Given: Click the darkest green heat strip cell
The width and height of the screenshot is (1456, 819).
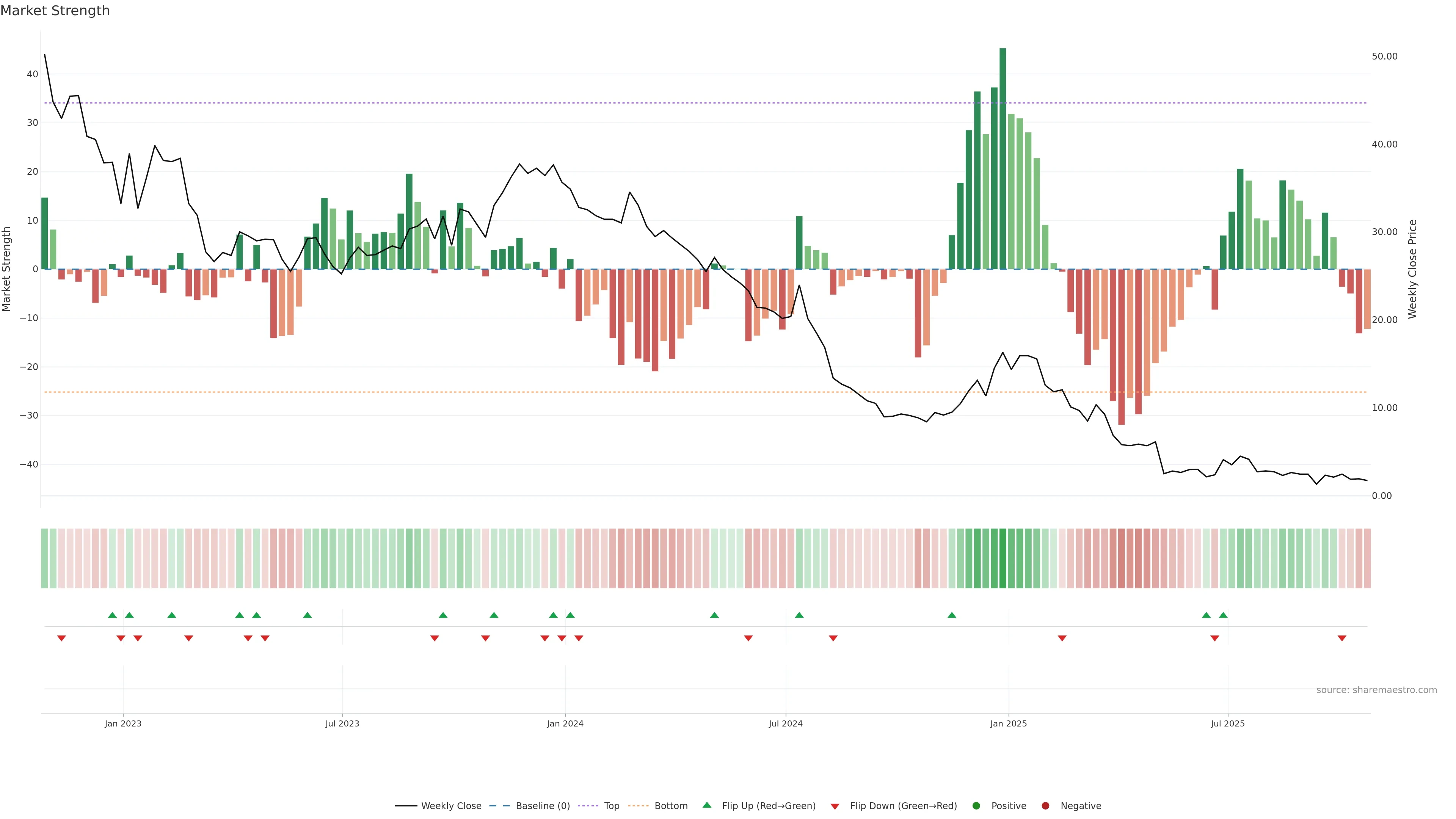Looking at the screenshot, I should pos(1003,559).
